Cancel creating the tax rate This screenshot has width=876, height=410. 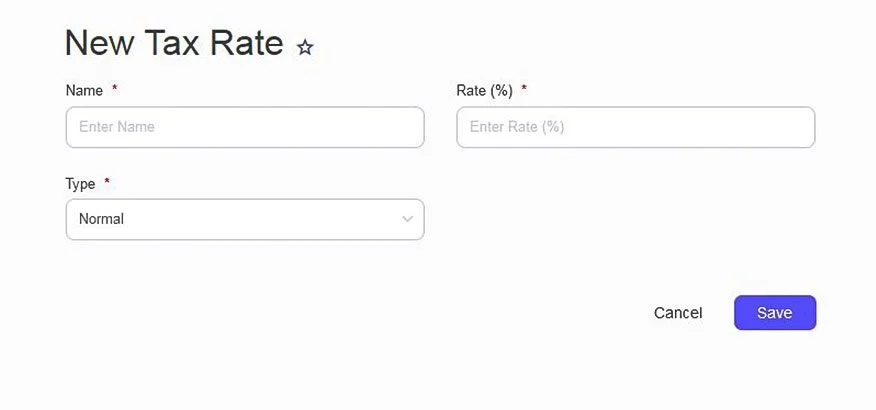point(678,313)
